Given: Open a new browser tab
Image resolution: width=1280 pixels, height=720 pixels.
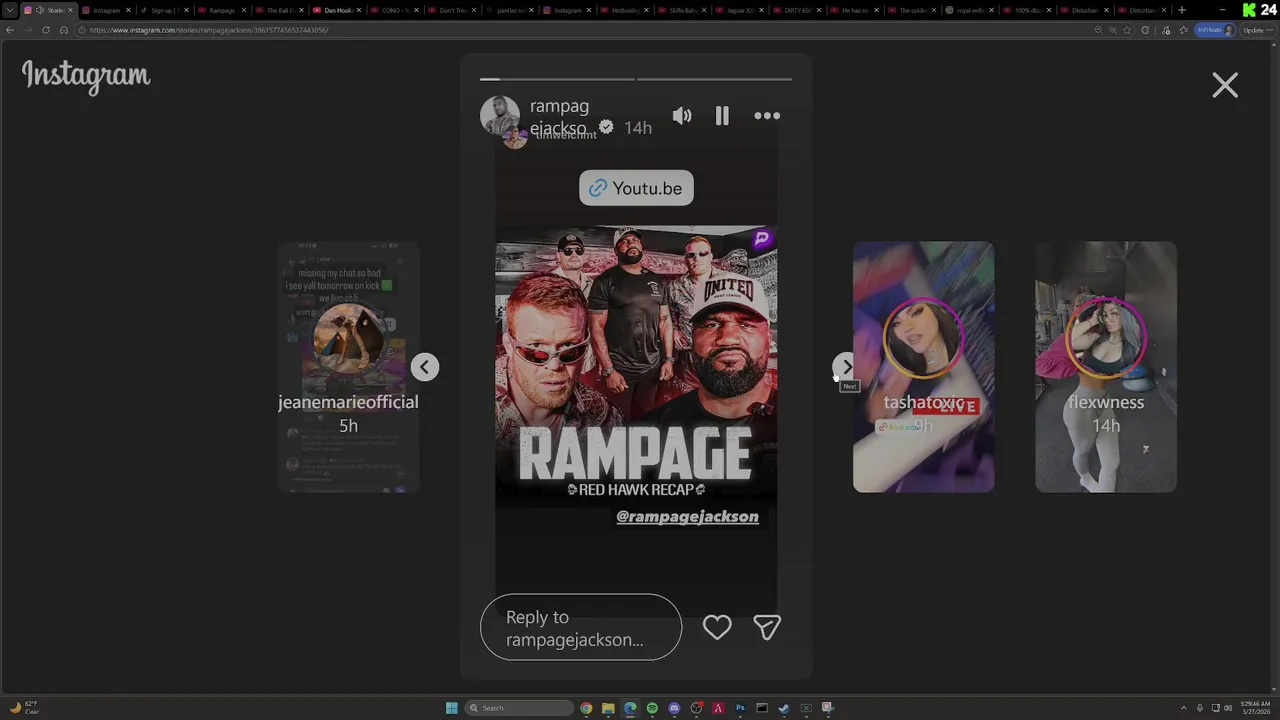Looking at the screenshot, I should [x=1182, y=10].
